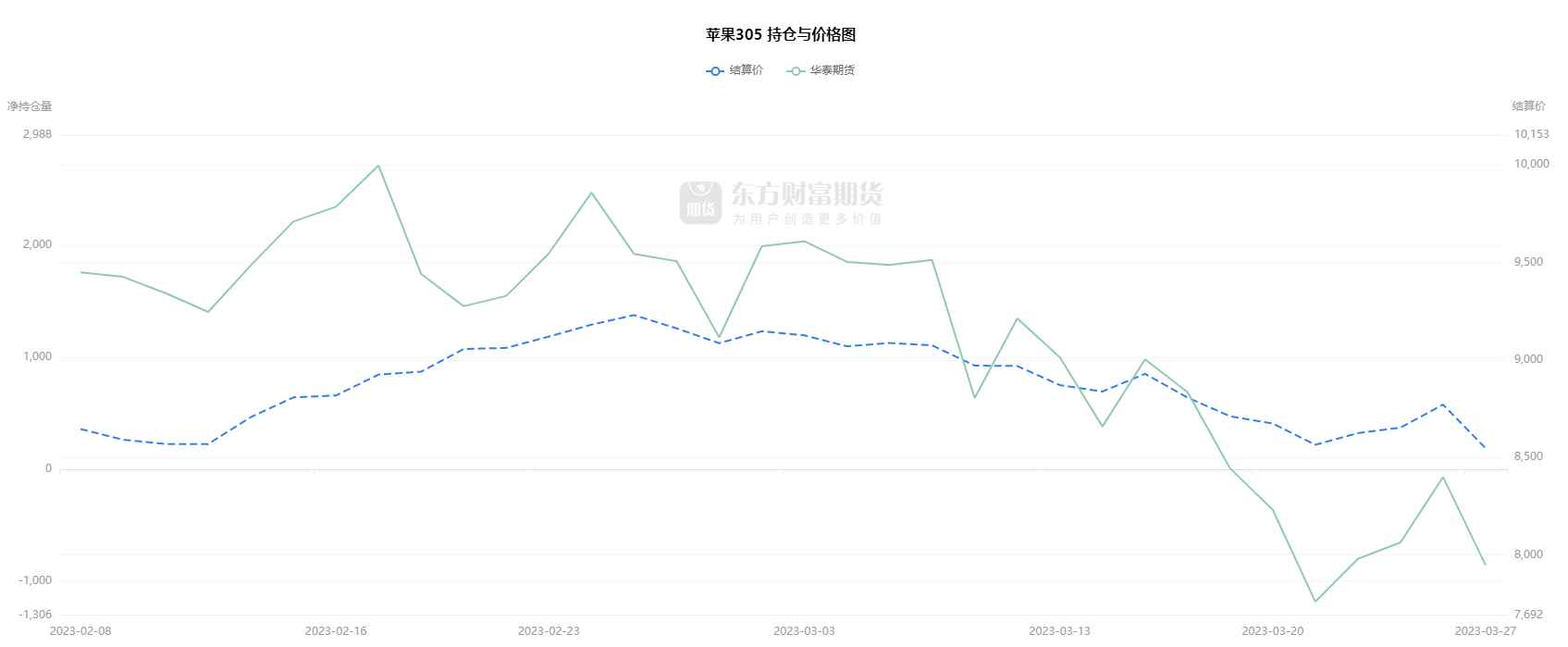Hide the 华泰期货 series via legend label

(832, 70)
